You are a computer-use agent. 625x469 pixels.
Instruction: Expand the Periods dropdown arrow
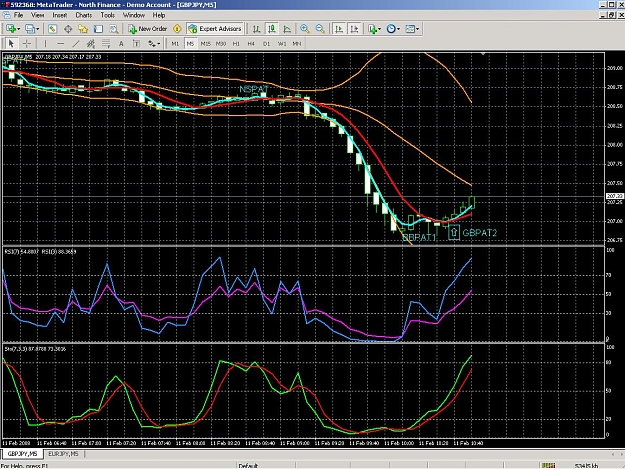coord(398,29)
